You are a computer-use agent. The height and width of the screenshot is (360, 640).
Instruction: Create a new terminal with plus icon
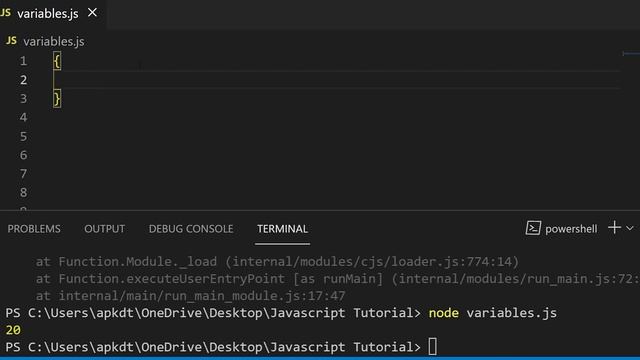coord(614,227)
